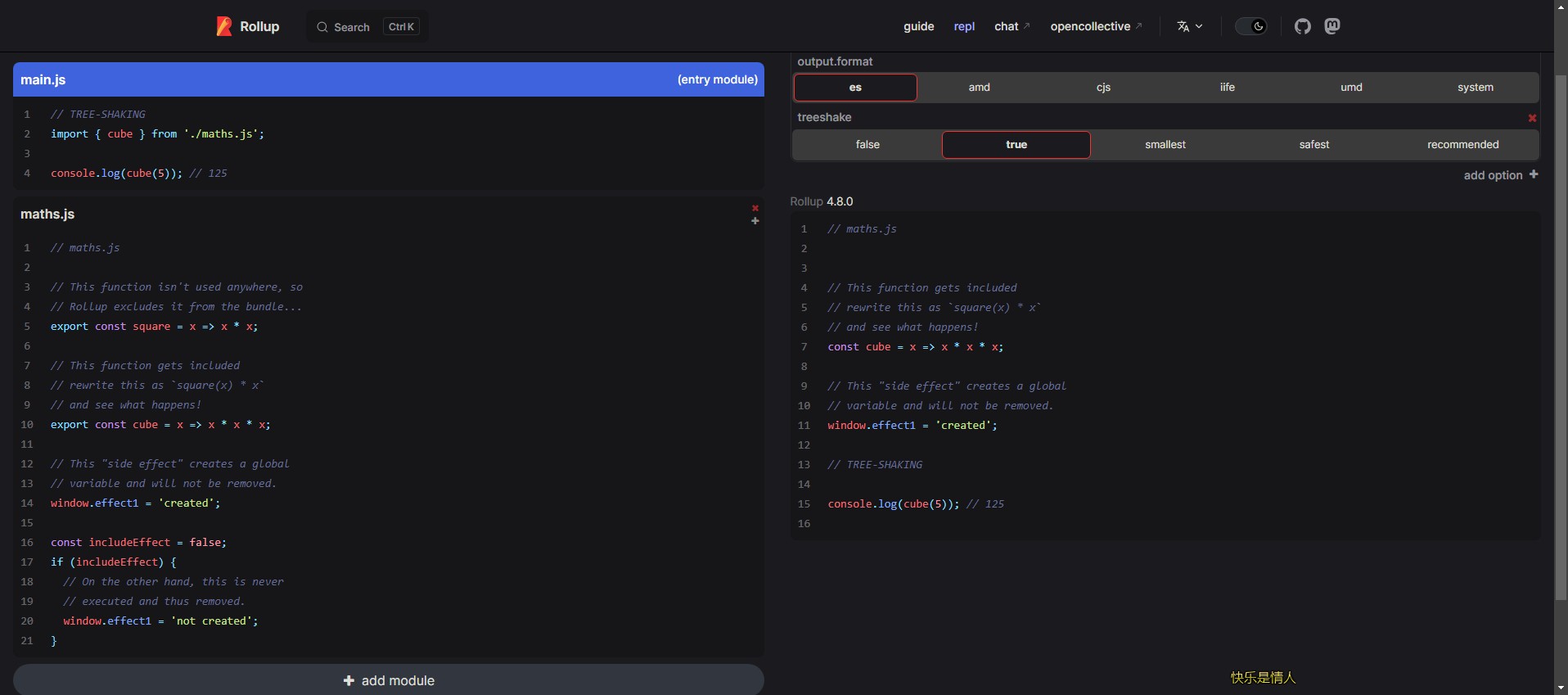This screenshot has height=695, width=1568.
Task: Click the page vertical scrollbar thumb
Action: point(1561,337)
